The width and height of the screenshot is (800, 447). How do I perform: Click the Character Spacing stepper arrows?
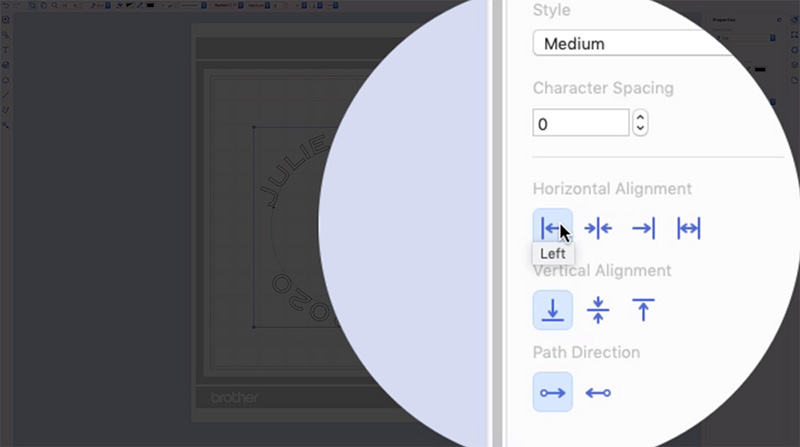point(641,124)
